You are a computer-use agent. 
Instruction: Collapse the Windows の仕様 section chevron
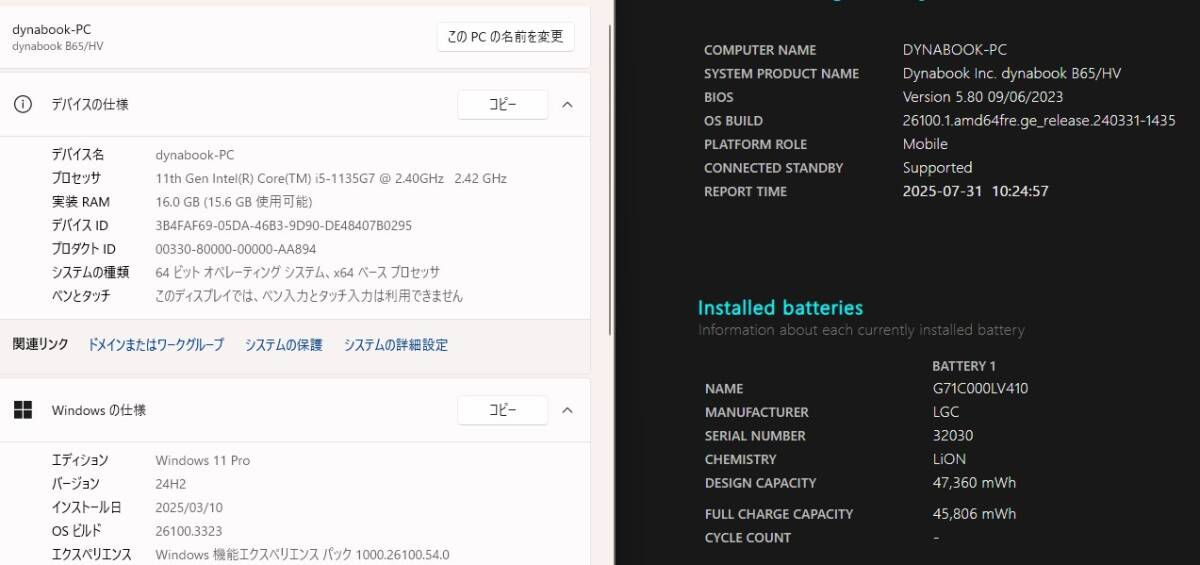point(567,410)
